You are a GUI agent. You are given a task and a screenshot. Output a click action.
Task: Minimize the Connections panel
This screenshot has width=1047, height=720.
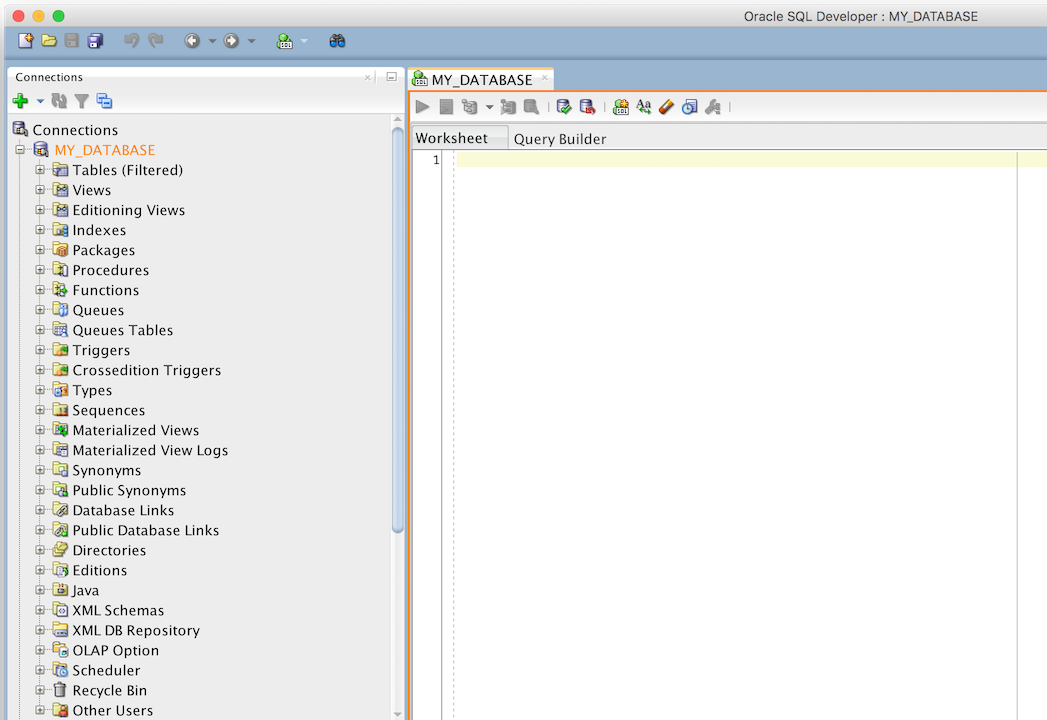(391, 77)
